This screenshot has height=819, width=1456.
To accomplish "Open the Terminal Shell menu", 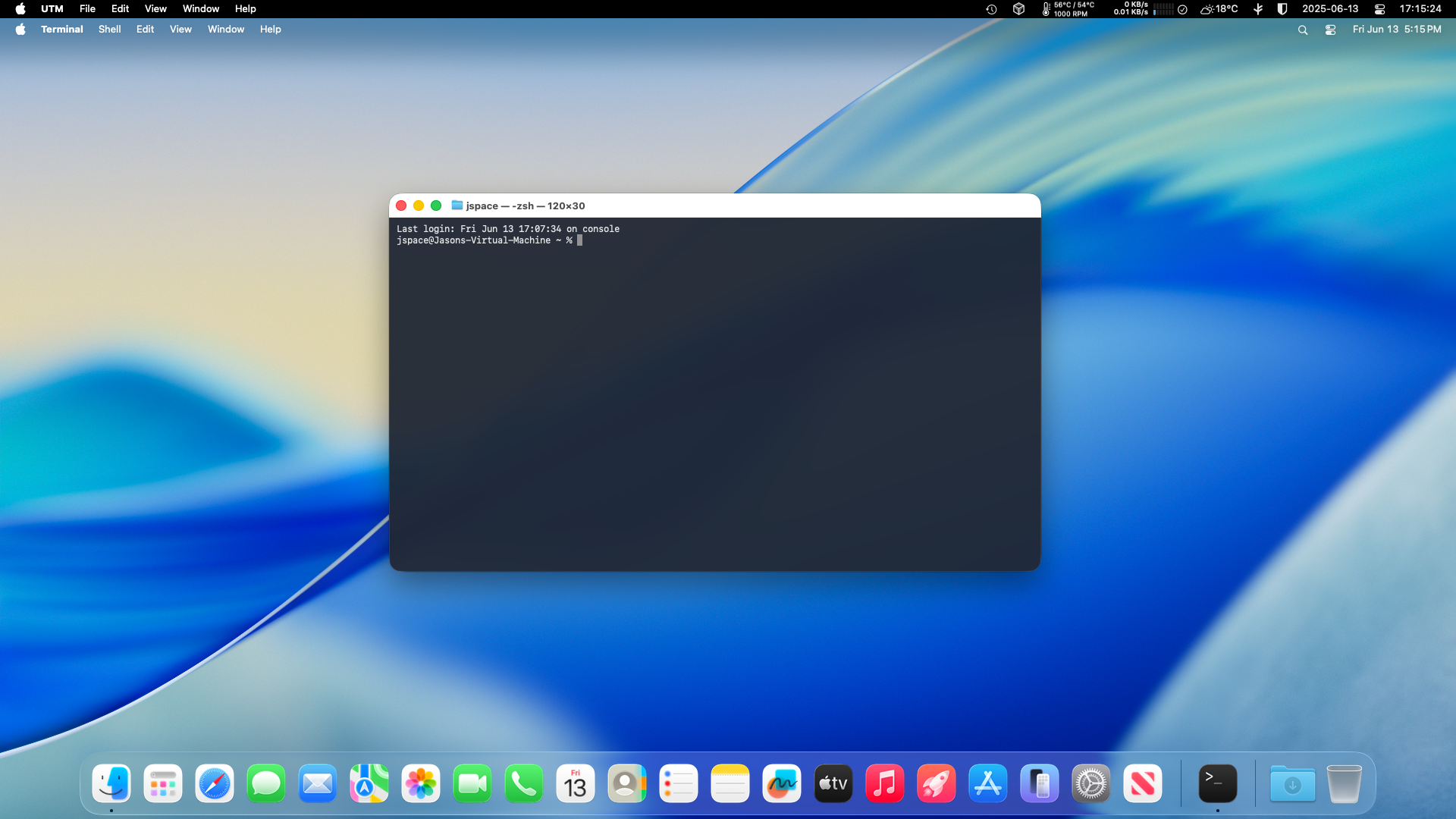I will pos(109,30).
